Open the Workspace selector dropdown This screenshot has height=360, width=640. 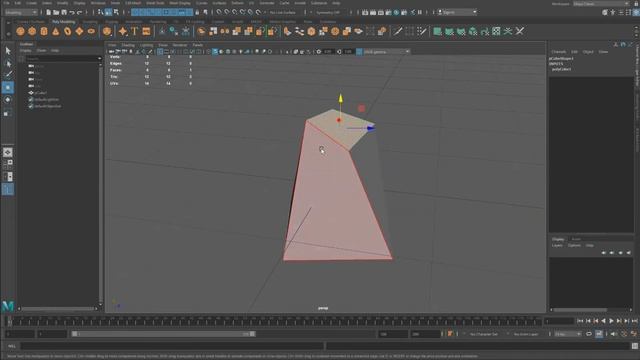point(601,3)
